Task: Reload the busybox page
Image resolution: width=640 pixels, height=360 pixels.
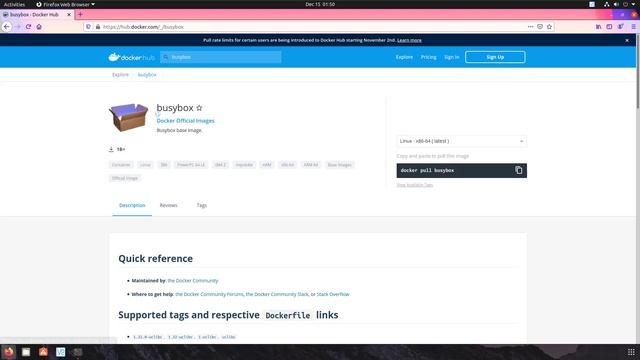Action: click(x=28, y=27)
